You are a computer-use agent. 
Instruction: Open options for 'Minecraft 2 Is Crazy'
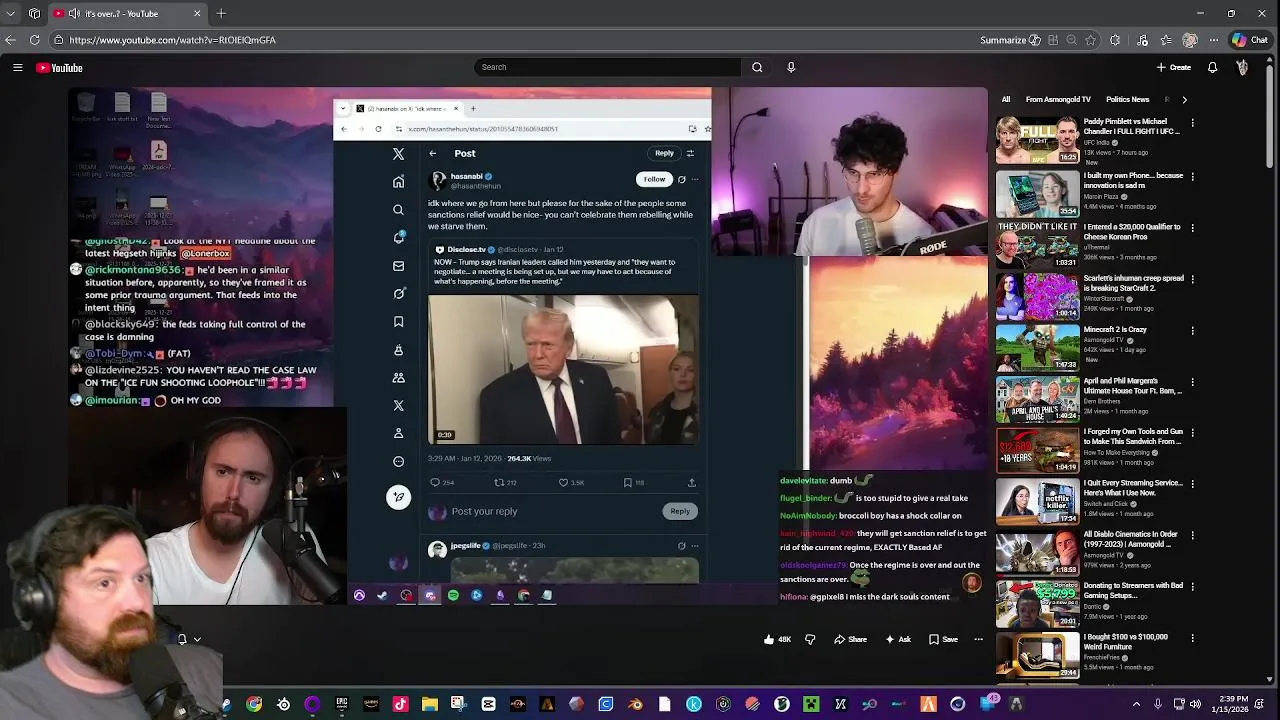point(1193,330)
